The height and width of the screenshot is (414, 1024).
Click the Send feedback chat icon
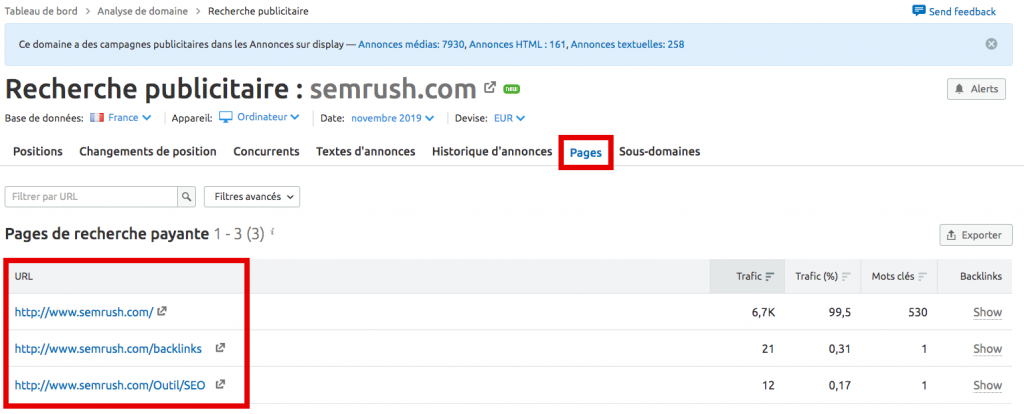point(919,11)
